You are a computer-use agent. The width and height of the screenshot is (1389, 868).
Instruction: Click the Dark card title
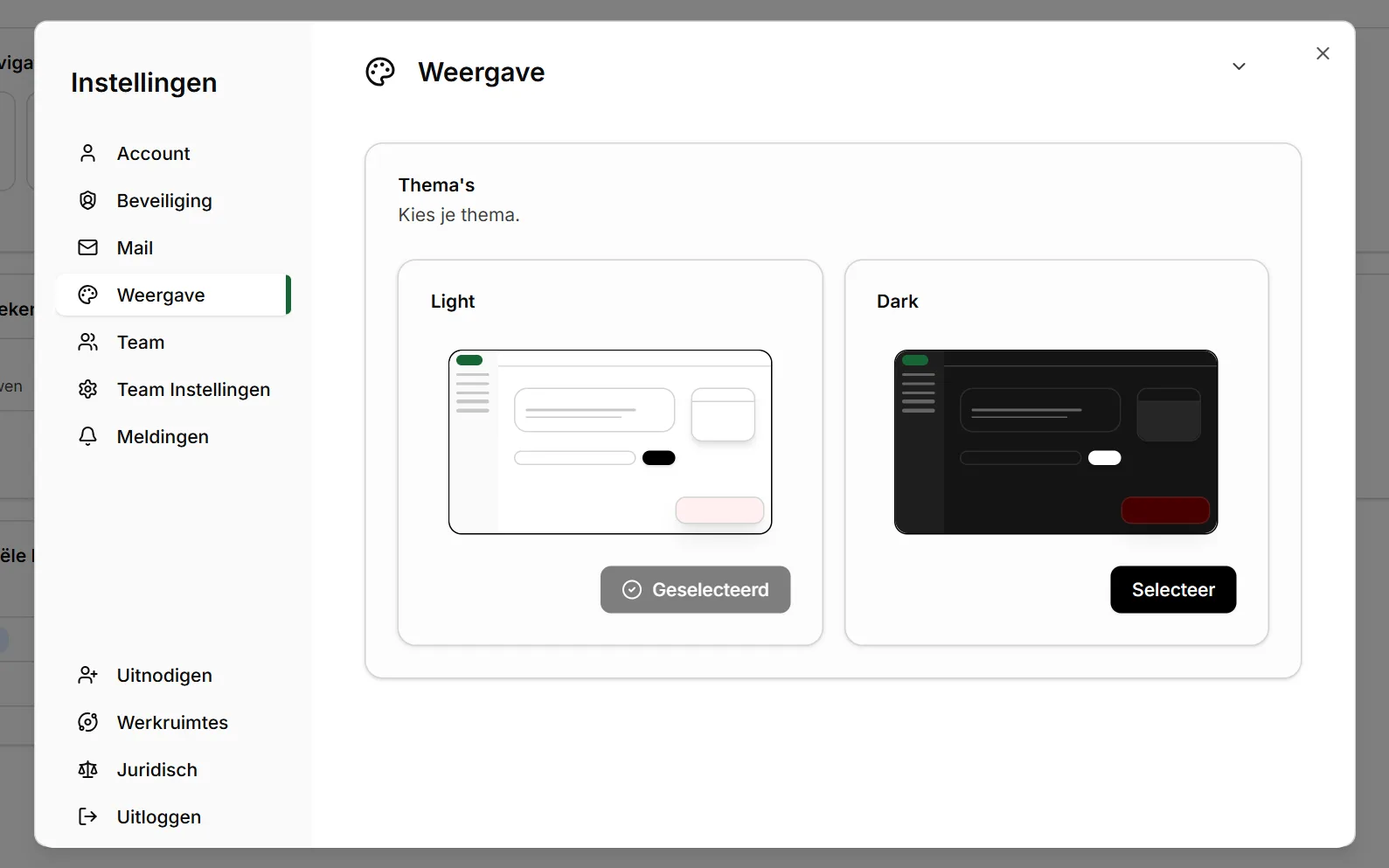[897, 301]
